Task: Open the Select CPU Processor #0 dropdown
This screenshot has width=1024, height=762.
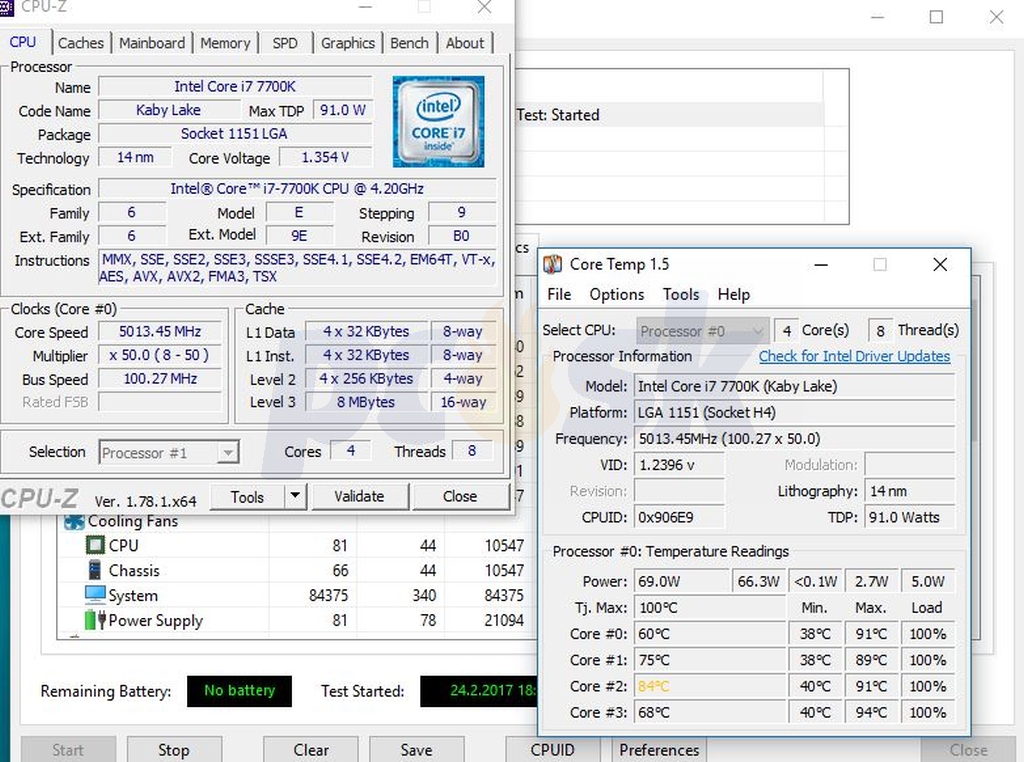Action: (702, 331)
